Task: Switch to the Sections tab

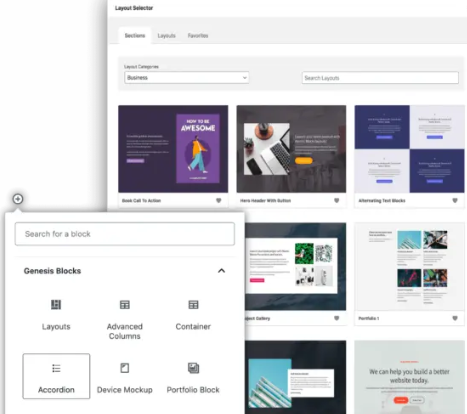Action: tap(135, 36)
